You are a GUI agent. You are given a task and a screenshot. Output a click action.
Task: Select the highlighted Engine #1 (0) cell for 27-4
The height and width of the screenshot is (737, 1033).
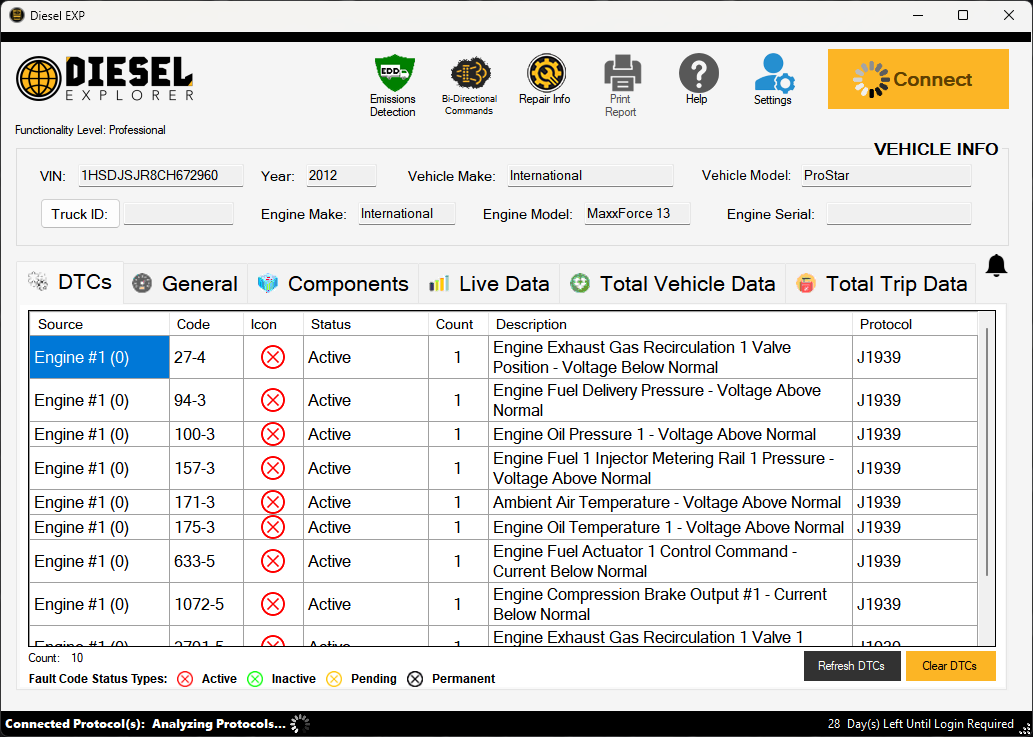(x=99, y=357)
